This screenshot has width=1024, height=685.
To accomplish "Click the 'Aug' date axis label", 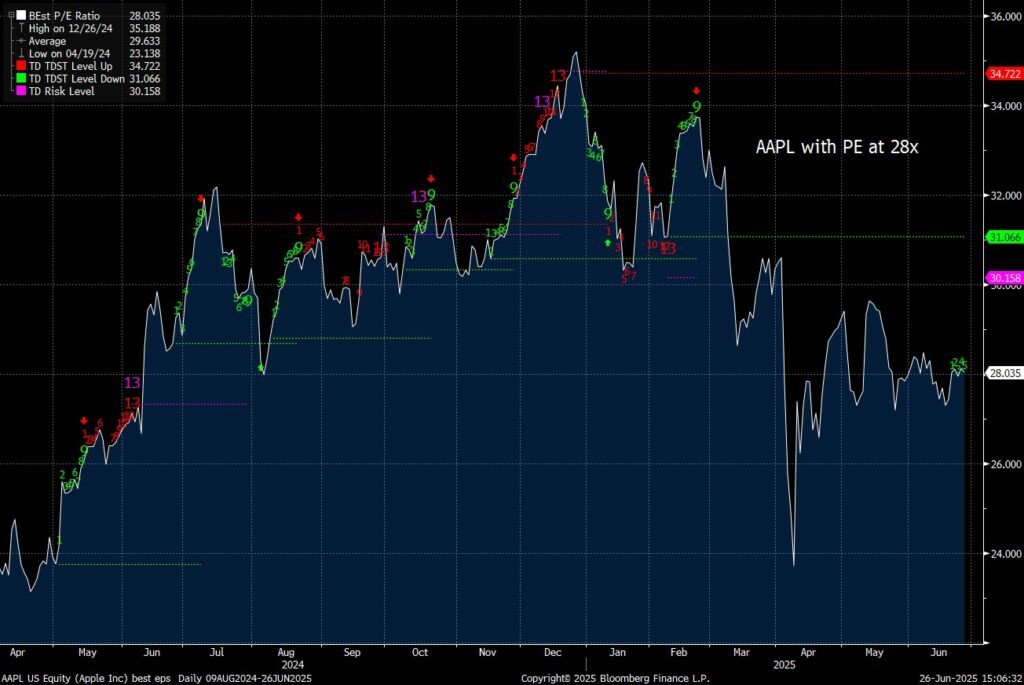I will [x=286, y=652].
